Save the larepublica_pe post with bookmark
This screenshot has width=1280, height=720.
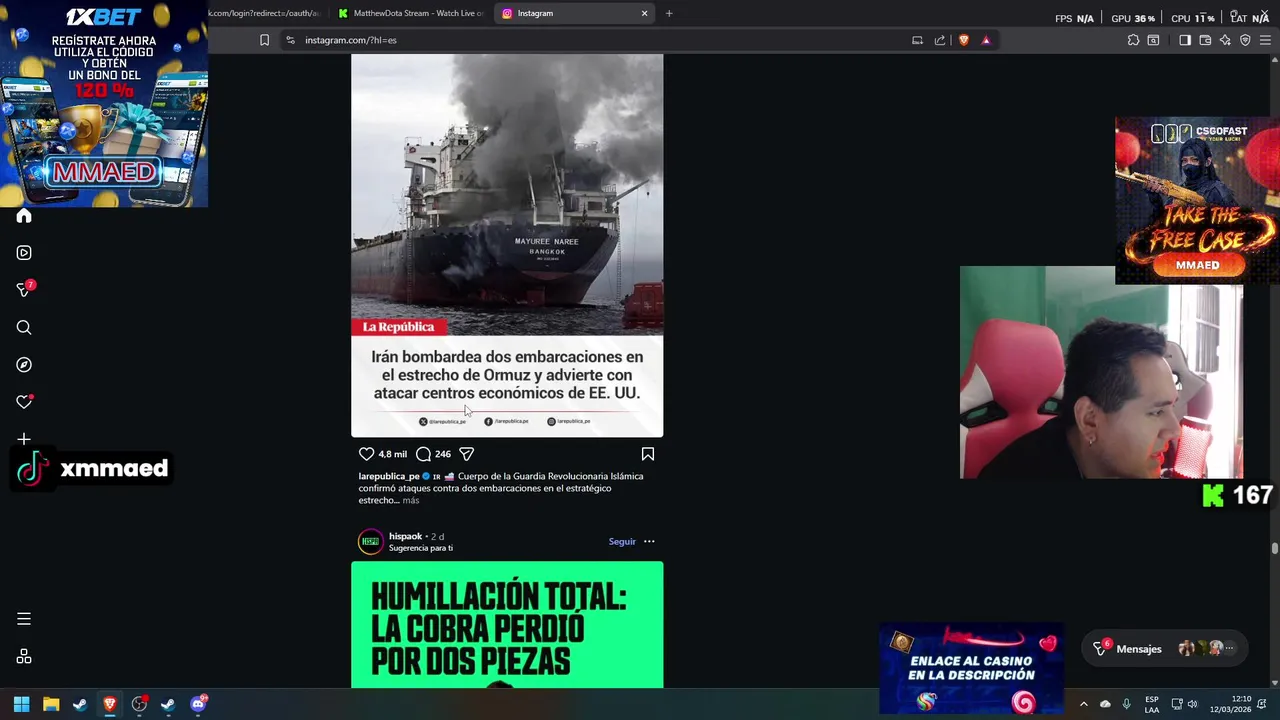coord(648,454)
